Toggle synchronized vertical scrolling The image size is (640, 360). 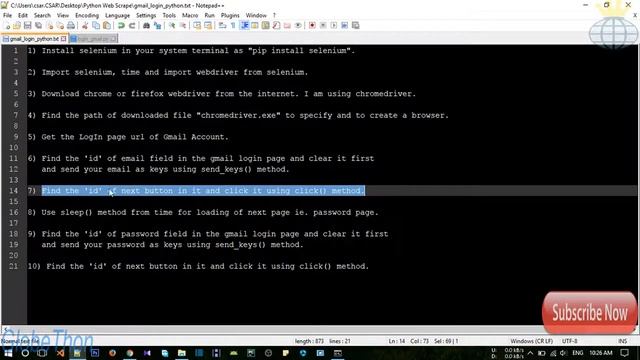pos(197,25)
